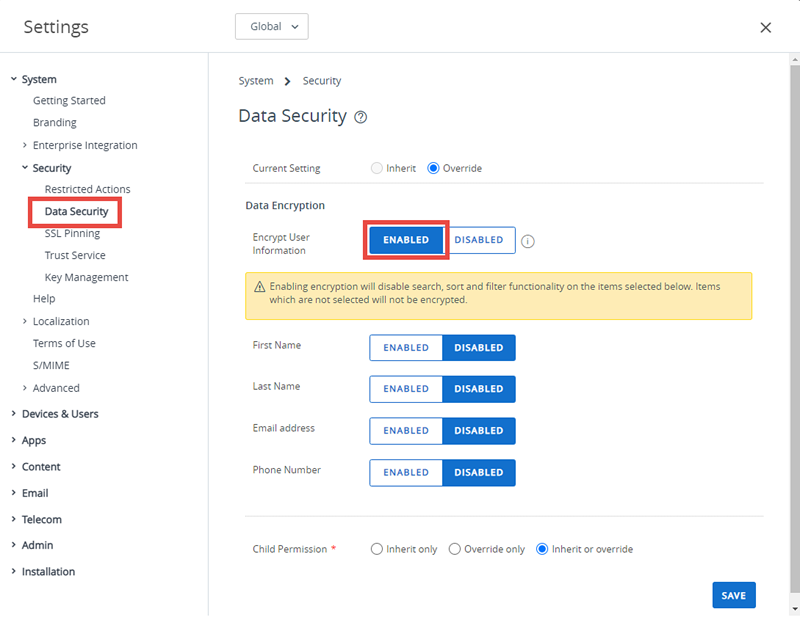Expand the Content section

14,466
